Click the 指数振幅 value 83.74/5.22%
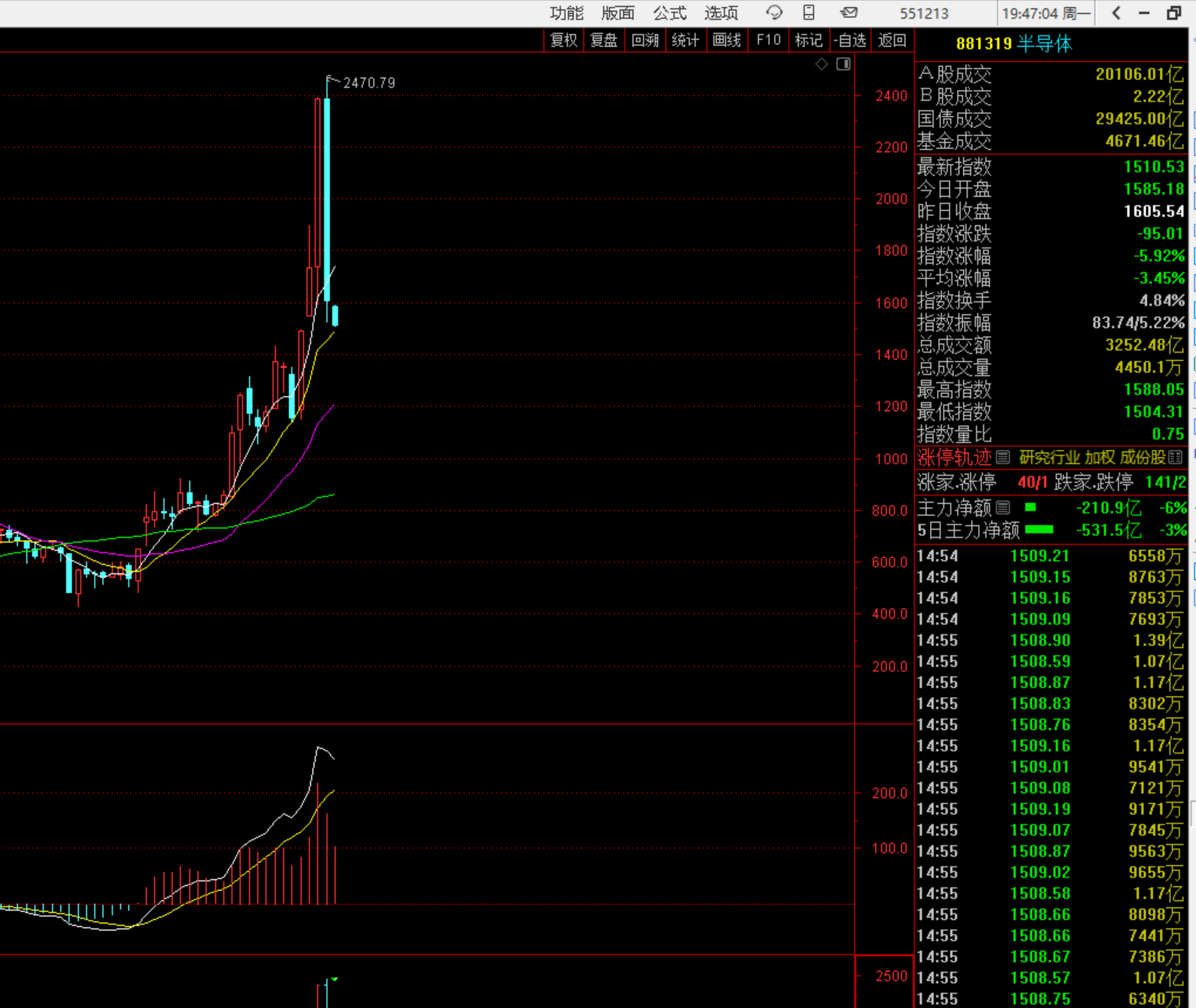 pos(1138,323)
